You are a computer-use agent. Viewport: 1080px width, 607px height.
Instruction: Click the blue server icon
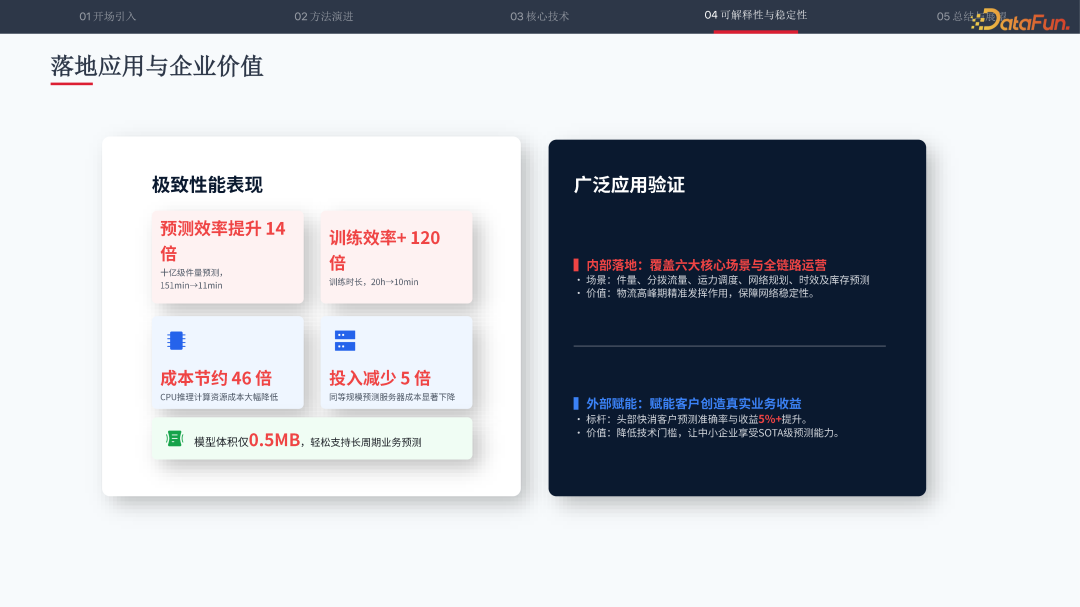345,340
